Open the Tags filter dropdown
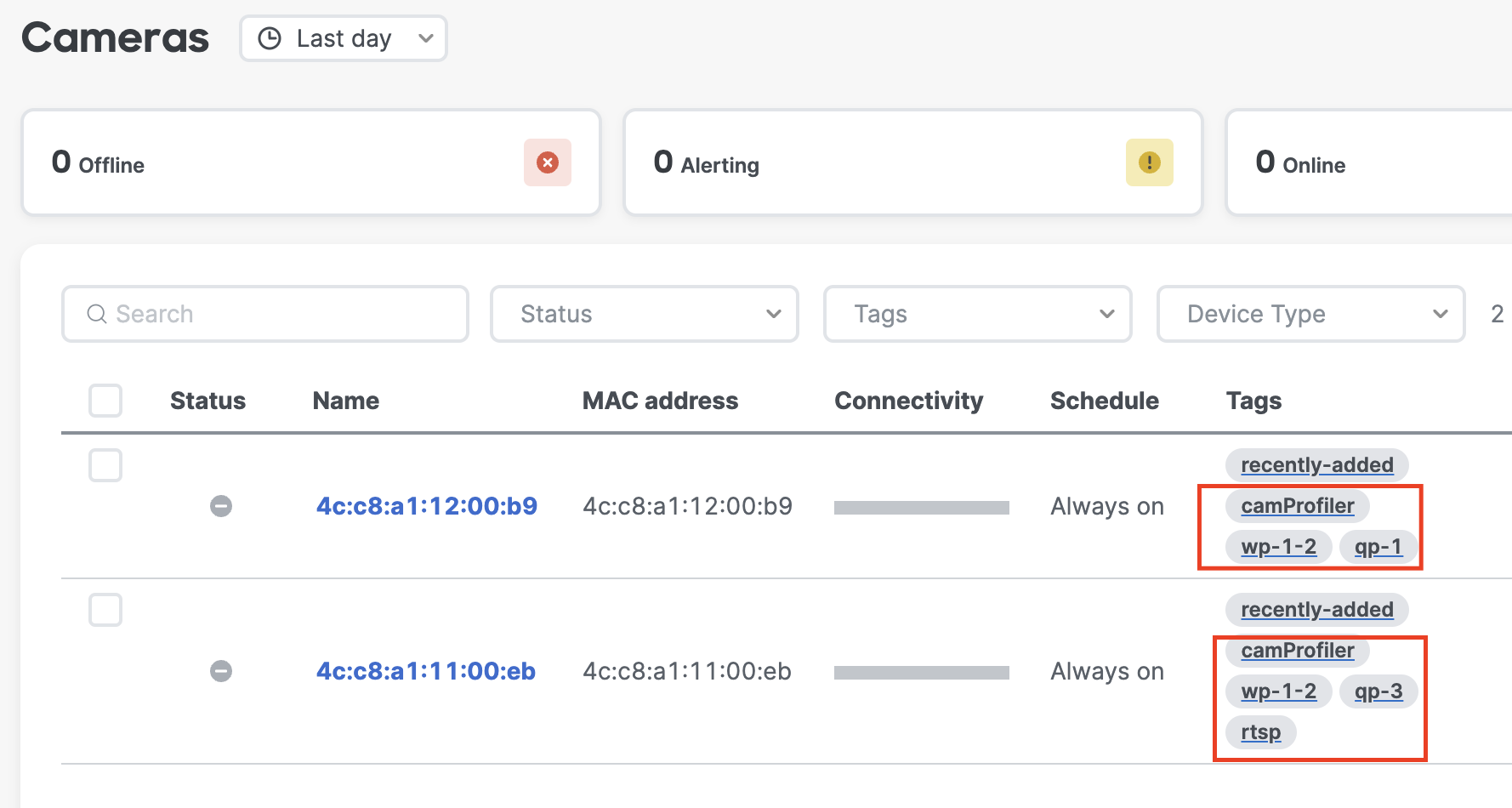The height and width of the screenshot is (808, 1512). click(977, 314)
